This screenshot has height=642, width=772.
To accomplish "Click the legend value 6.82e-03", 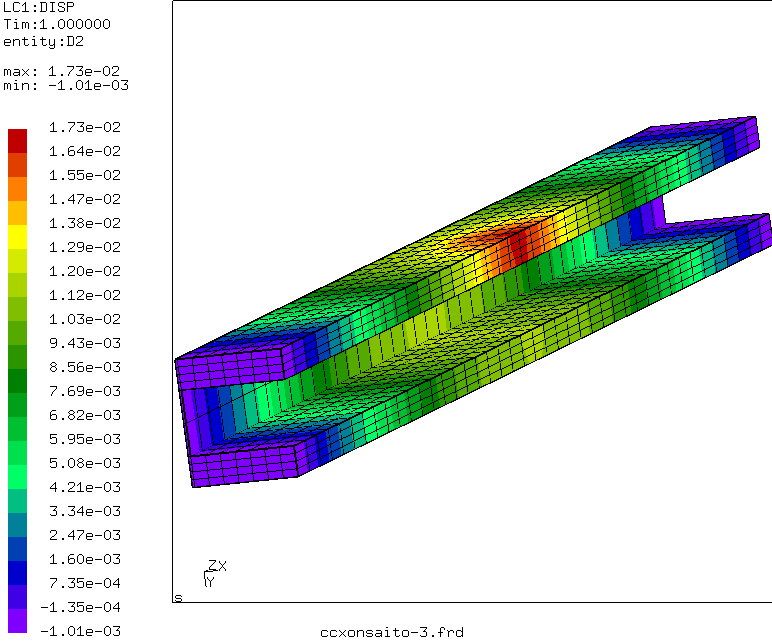I will 85,416.
